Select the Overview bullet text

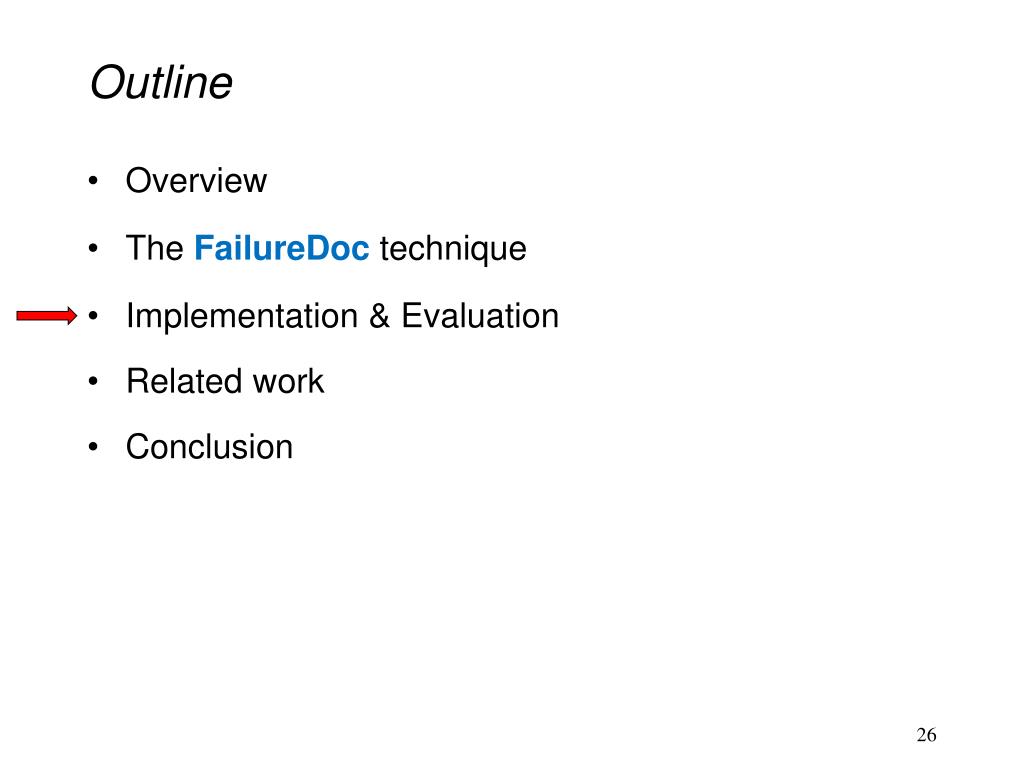coord(196,182)
